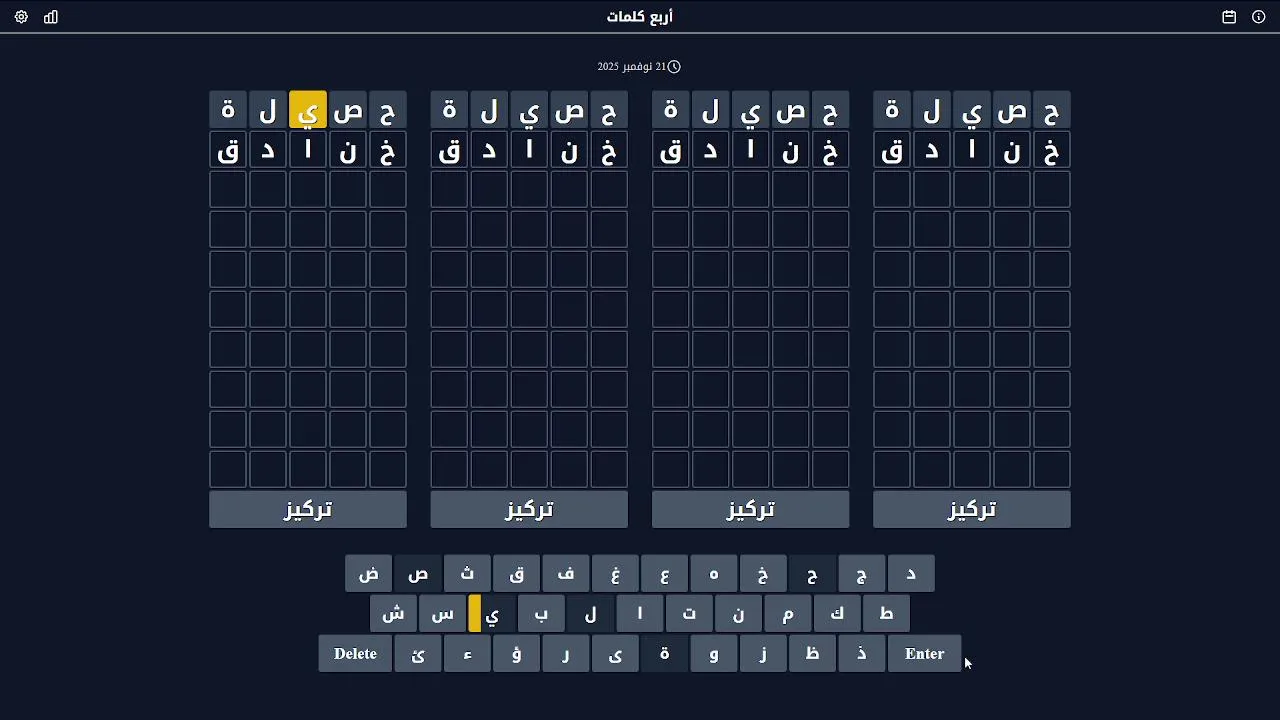Screen dimensions: 1280x720
Task: Click the Delete key
Action: [x=356, y=654]
